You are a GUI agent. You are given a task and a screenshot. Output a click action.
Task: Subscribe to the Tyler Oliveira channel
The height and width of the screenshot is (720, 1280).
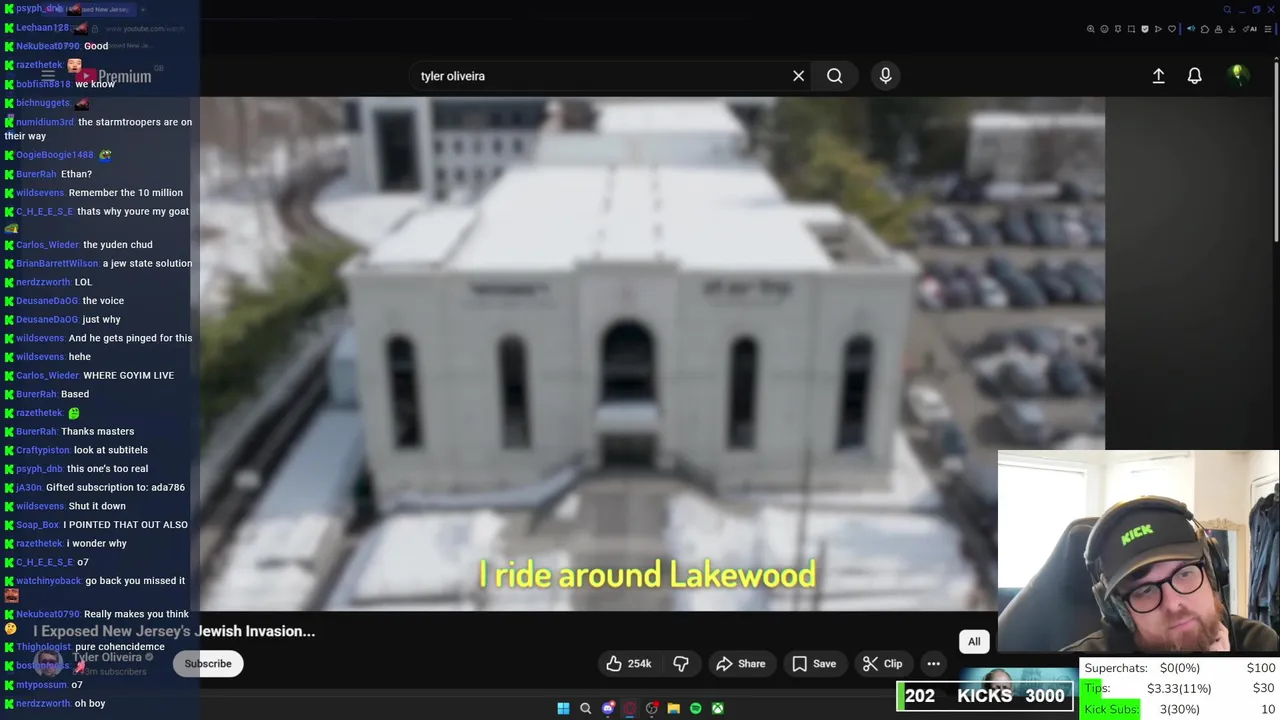coord(208,664)
